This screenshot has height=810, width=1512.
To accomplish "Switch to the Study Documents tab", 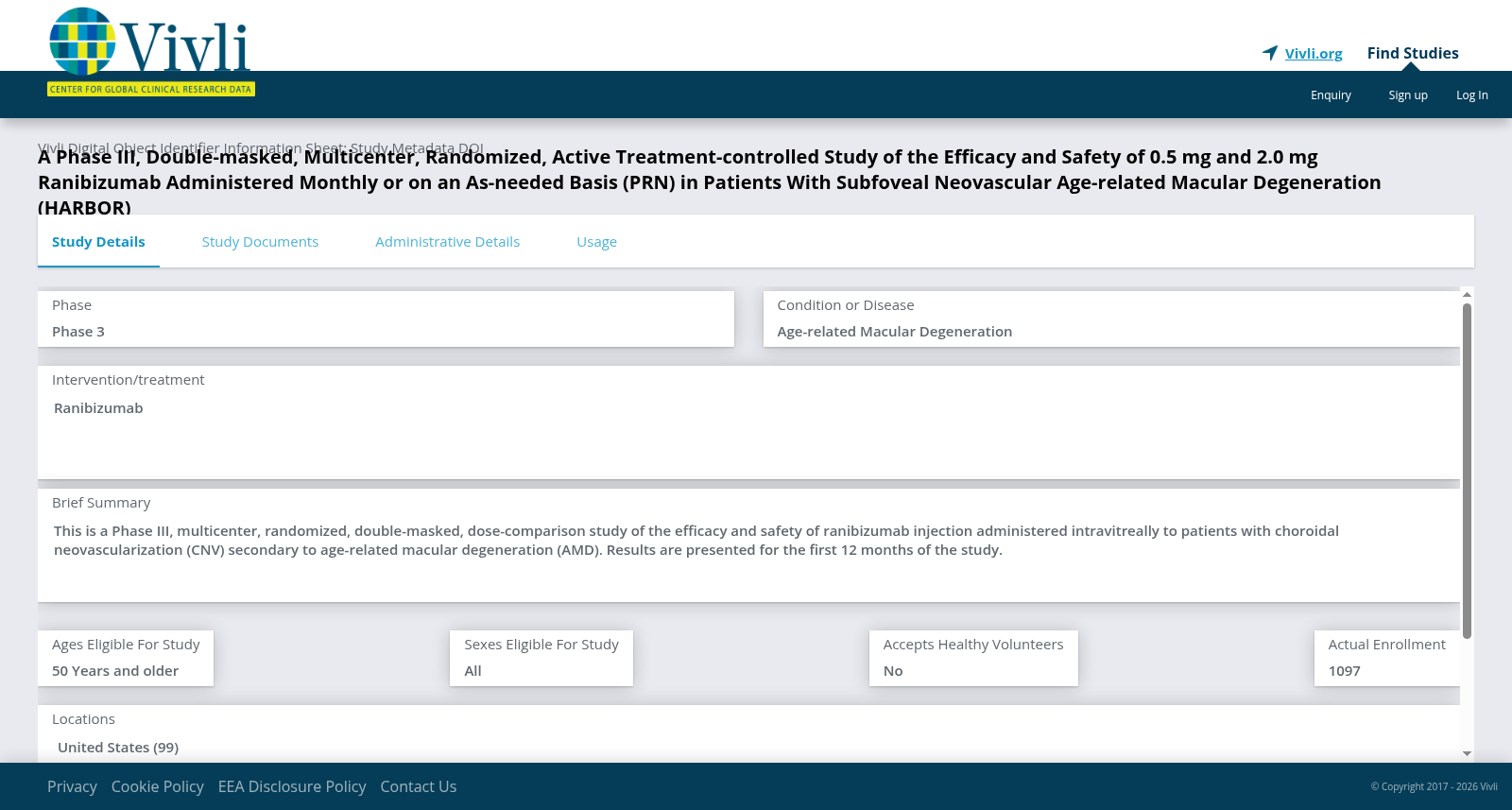I will click(x=260, y=242).
